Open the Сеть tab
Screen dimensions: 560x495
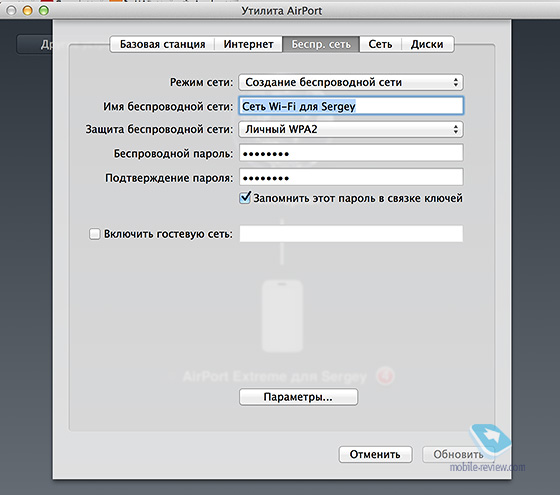coord(380,44)
